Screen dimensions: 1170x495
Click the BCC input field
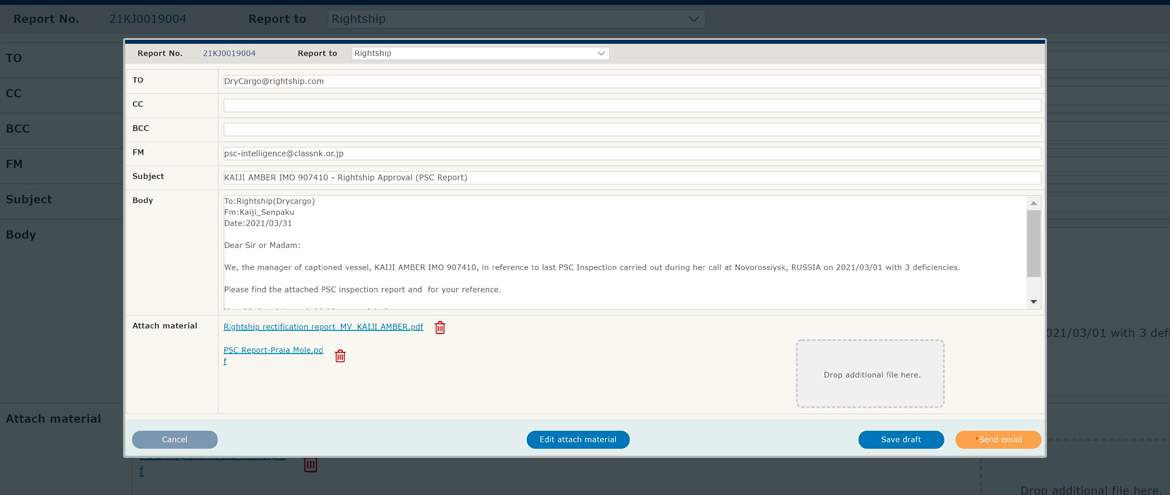[632, 129]
